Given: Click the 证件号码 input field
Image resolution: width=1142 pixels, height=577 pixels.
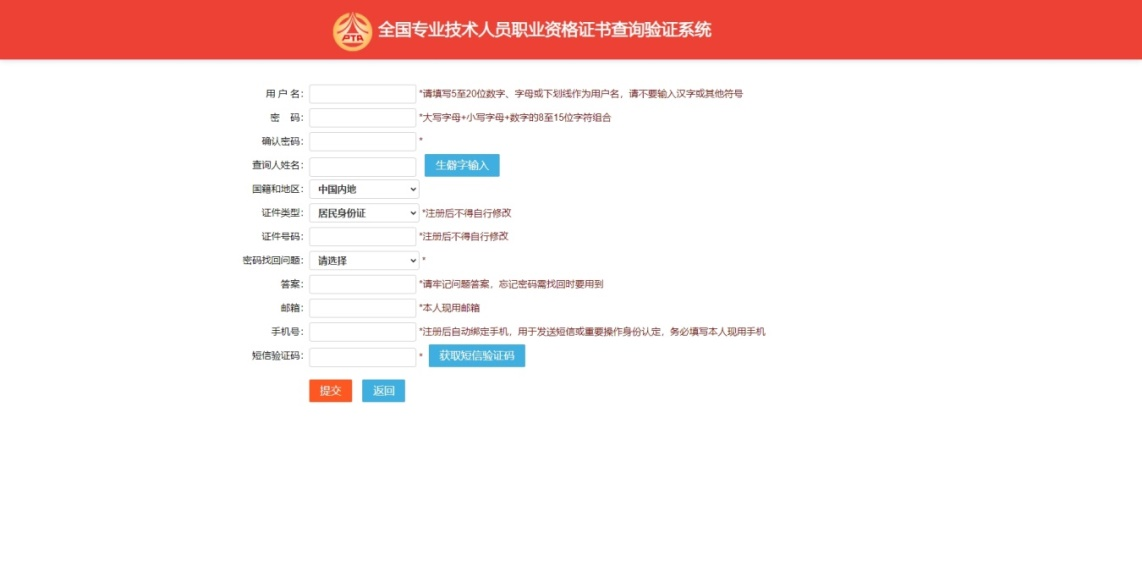Looking at the screenshot, I should click(362, 237).
